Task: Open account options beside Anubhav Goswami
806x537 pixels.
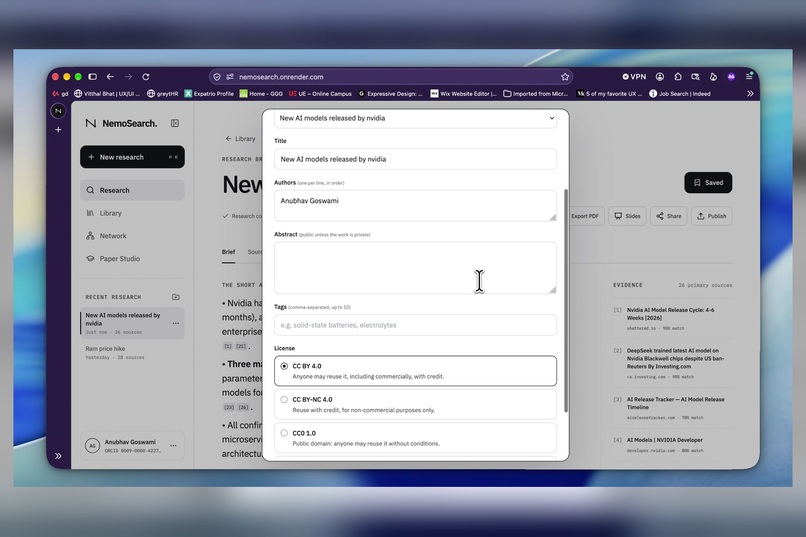Action: click(x=173, y=446)
